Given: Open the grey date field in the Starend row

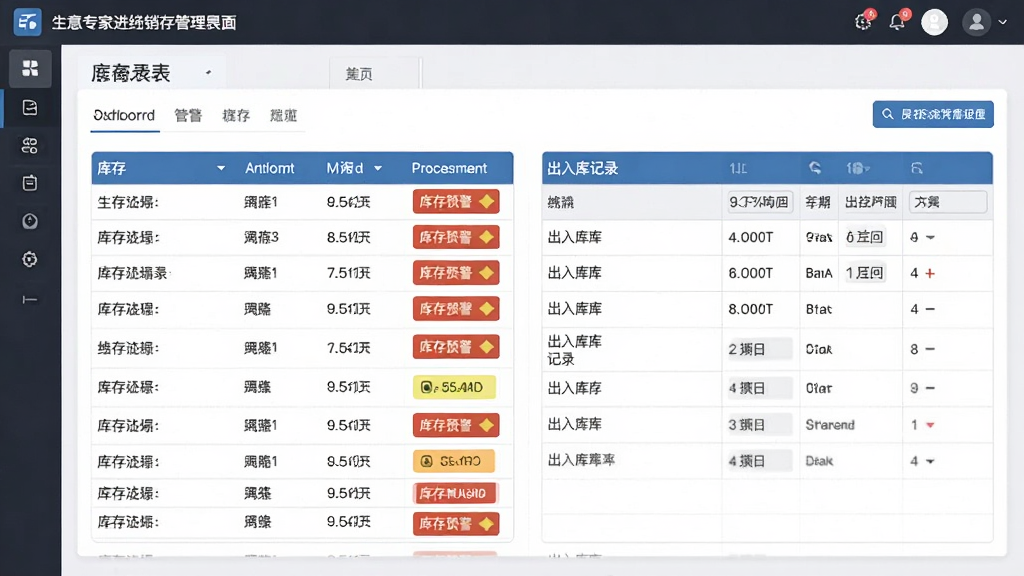Looking at the screenshot, I should click(759, 425).
